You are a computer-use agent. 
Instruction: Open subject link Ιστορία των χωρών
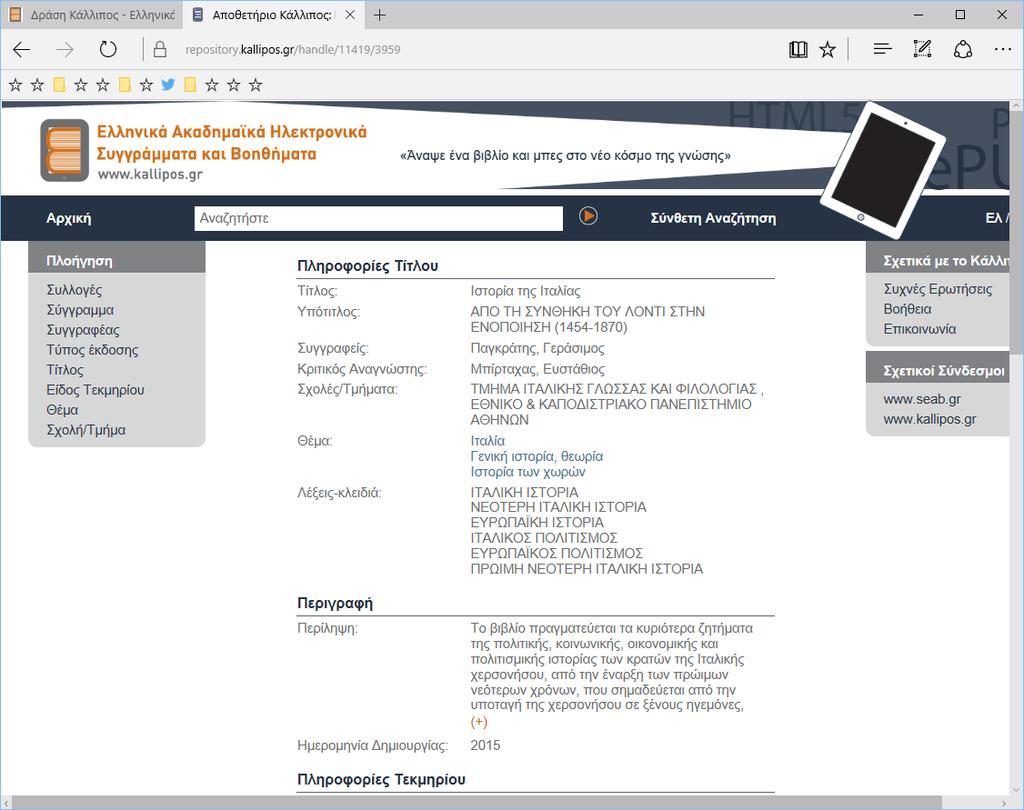pyautogui.click(x=528, y=472)
